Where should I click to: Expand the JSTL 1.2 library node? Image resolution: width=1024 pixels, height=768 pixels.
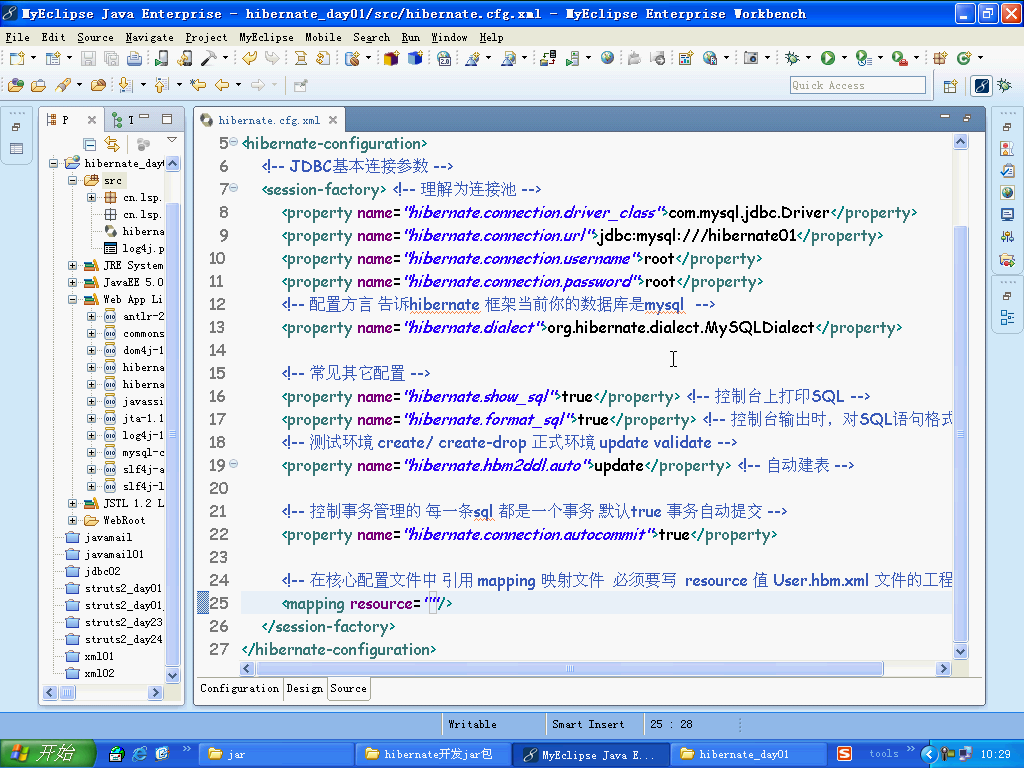(72, 503)
